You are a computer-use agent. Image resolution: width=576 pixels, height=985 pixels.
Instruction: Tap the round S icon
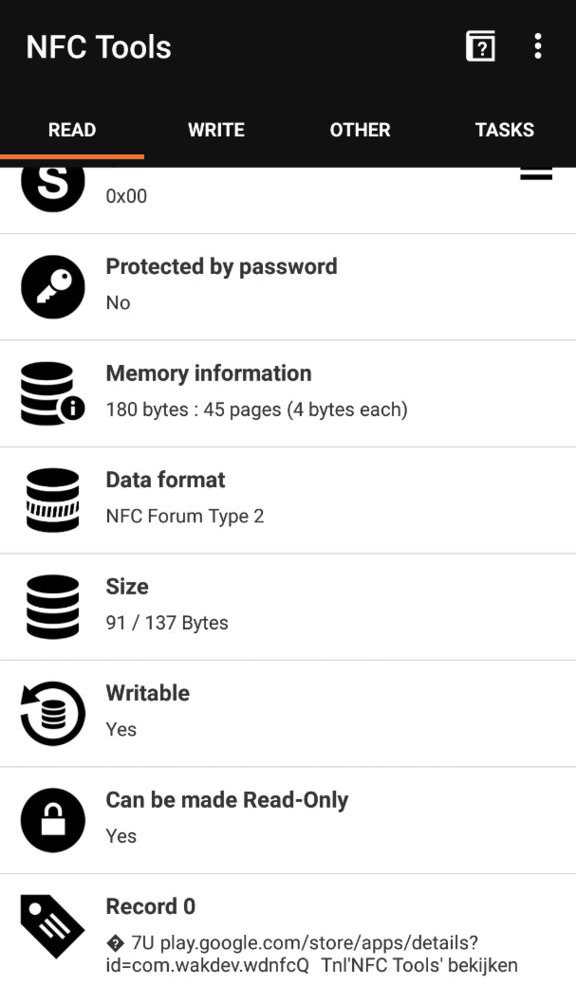(53, 183)
